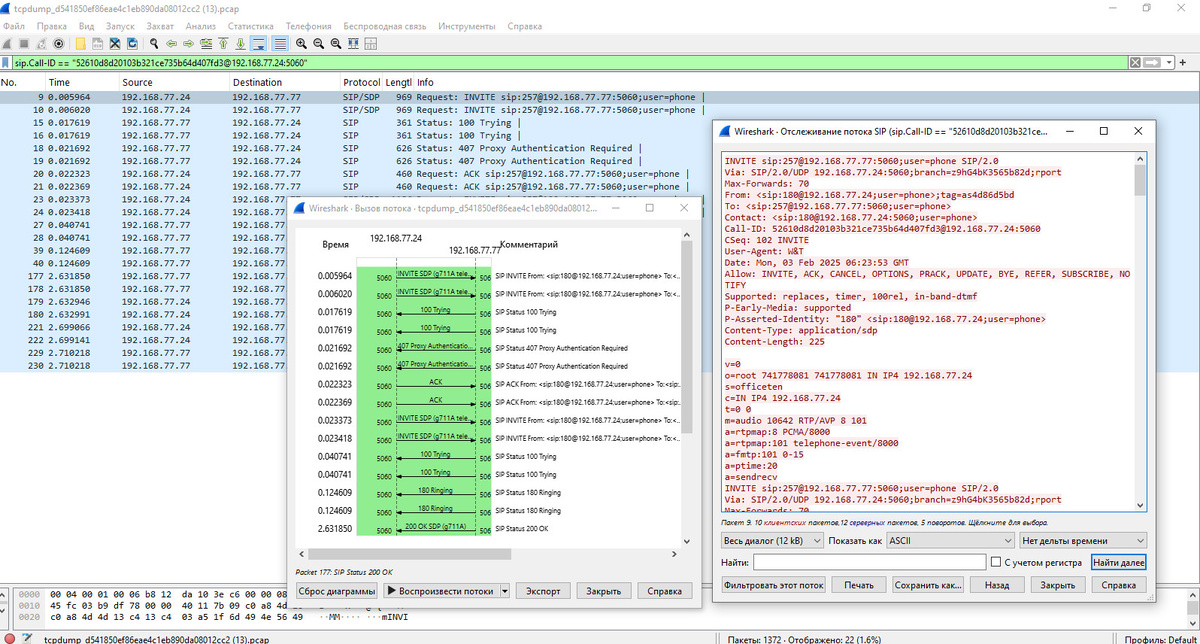This screenshot has width=1200, height=644.
Task: Click the resize columns toolbar icon
Action: pyautogui.click(x=355, y=44)
